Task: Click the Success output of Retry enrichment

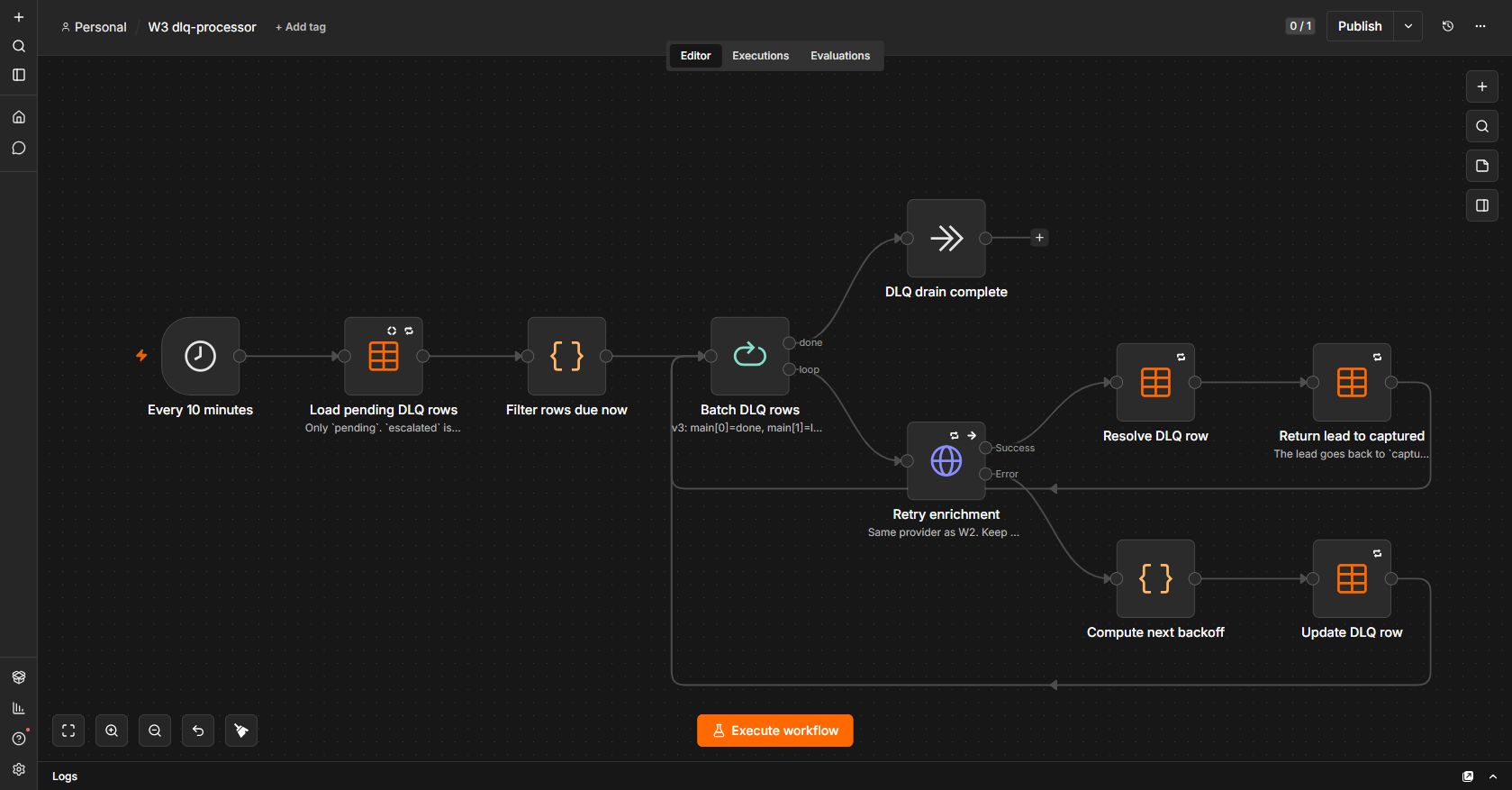Action: 986,448
